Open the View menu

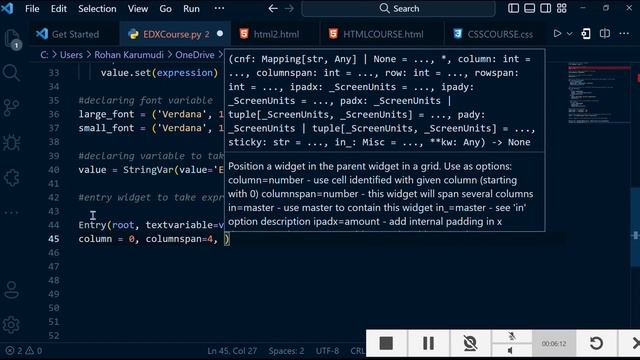click(138, 9)
